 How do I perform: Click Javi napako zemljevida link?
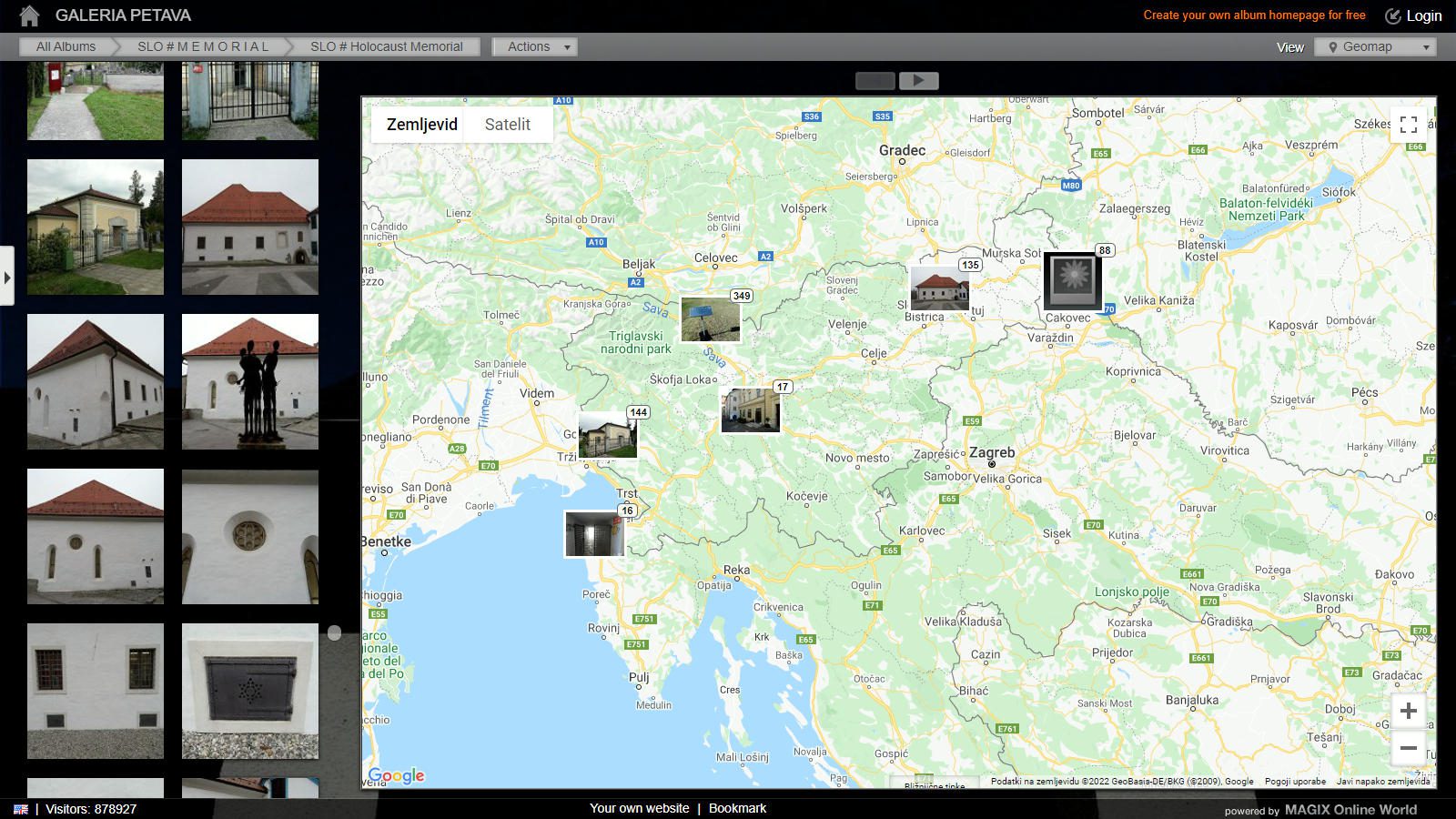point(1383,781)
